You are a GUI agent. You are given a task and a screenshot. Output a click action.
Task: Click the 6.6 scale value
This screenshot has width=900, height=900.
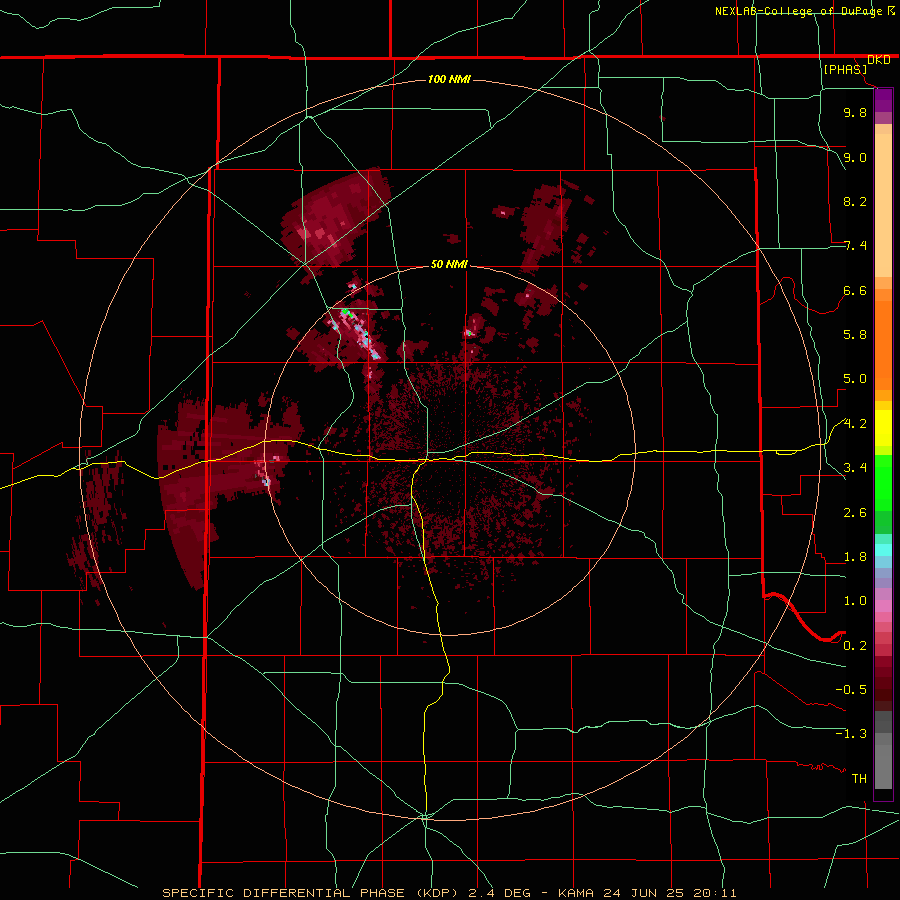coord(855,290)
